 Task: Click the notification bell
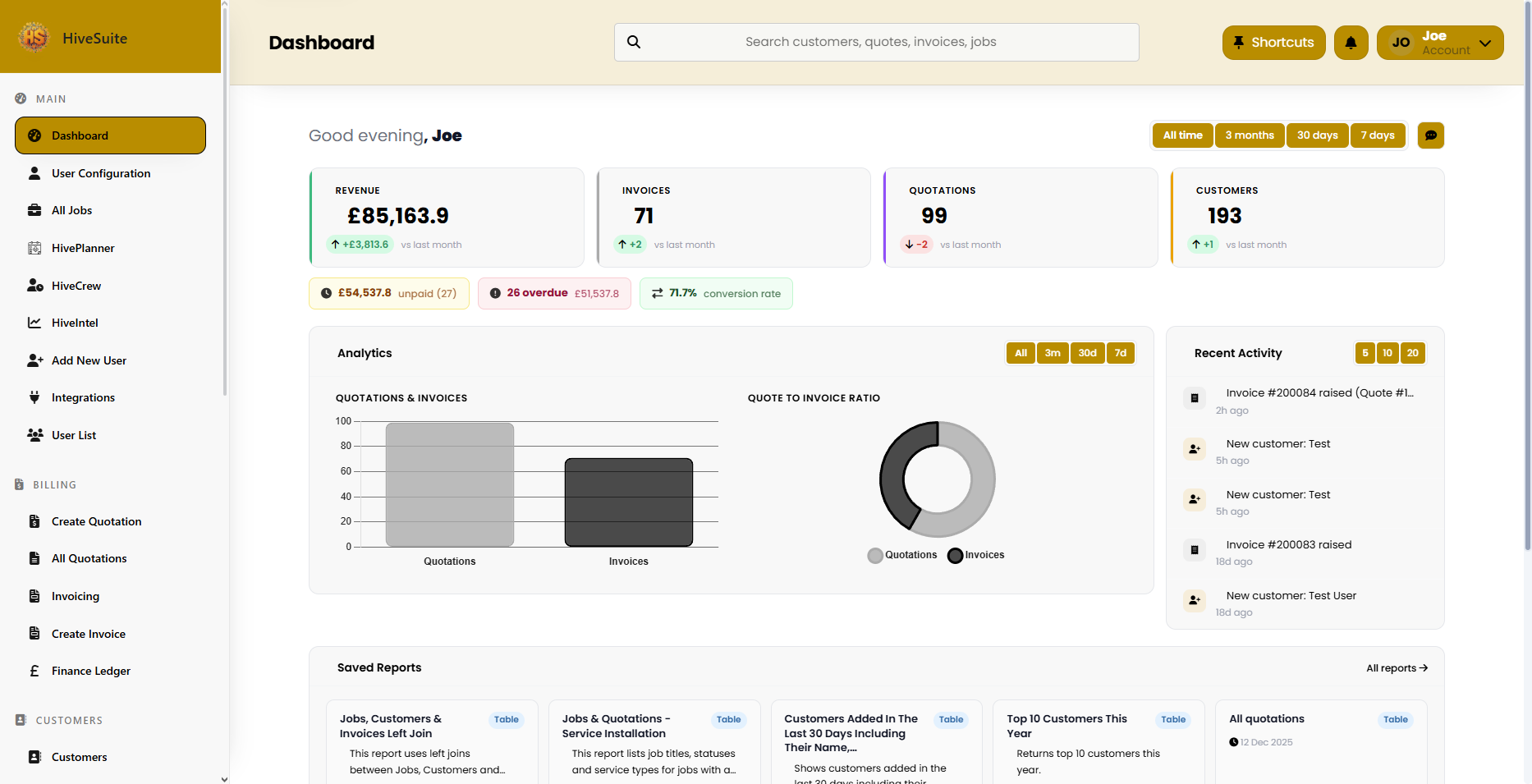tap(1351, 42)
